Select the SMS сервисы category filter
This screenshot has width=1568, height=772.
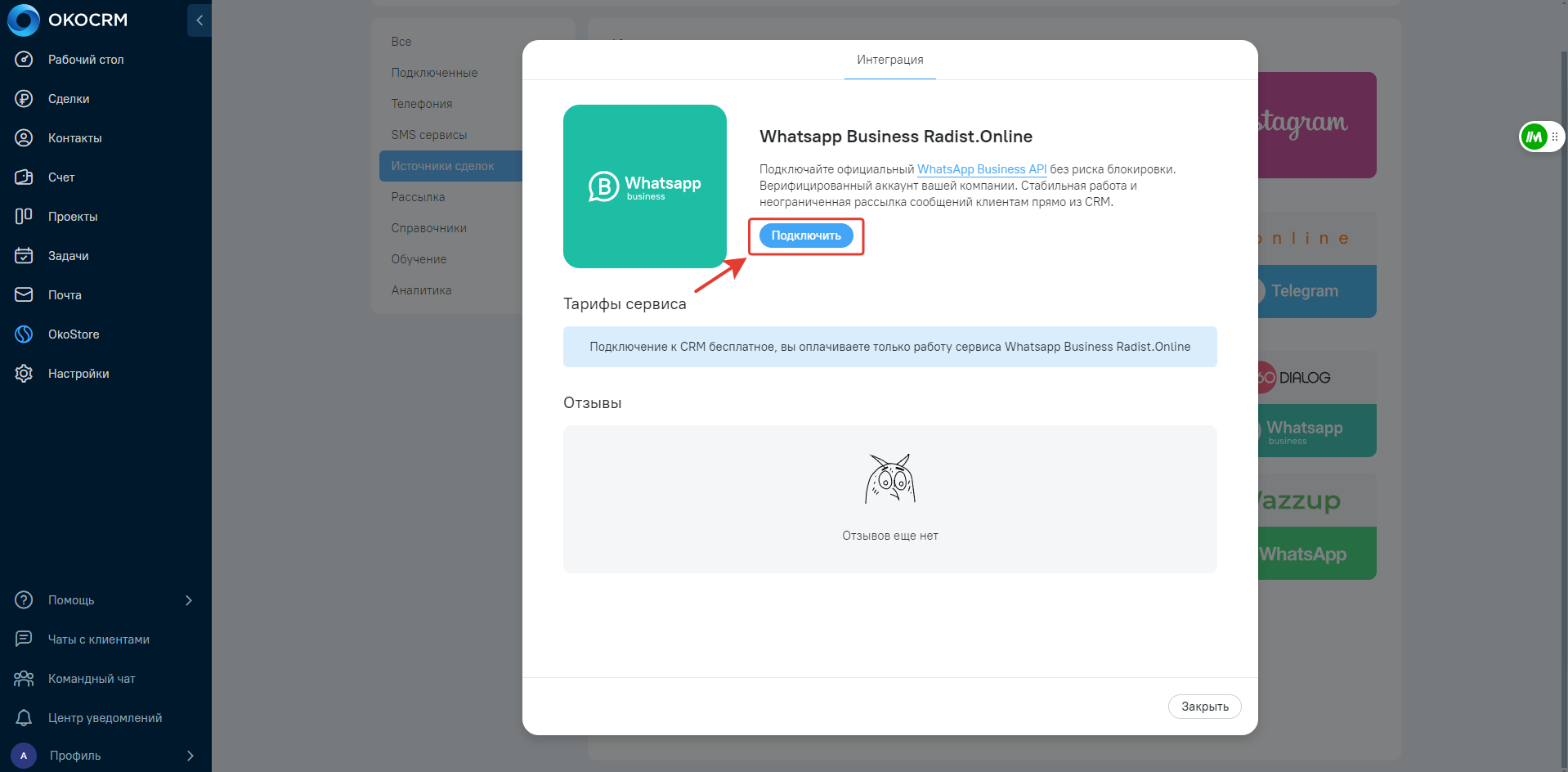tap(429, 135)
